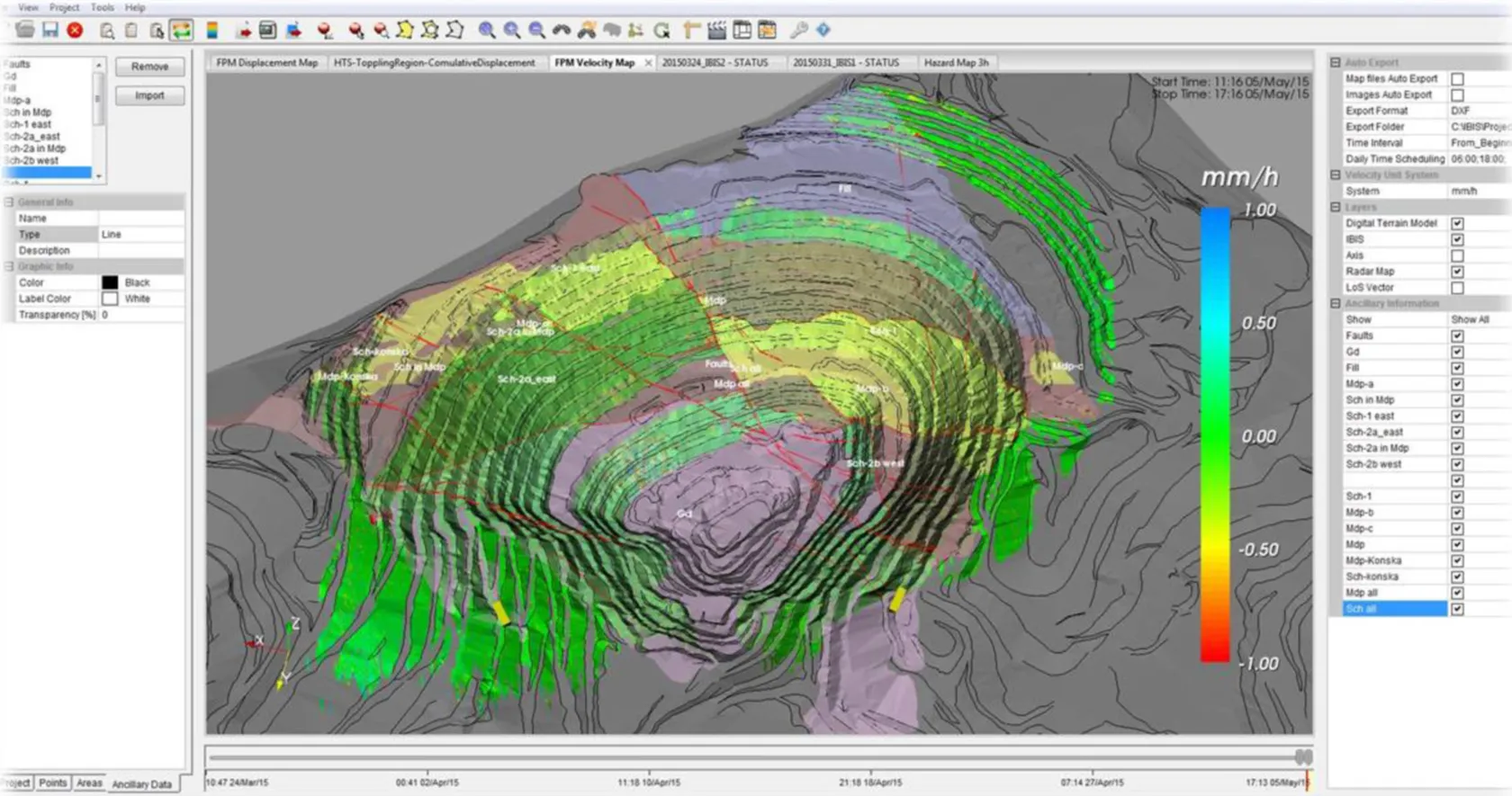Click the Remove button
The image size is (1512, 796).
pyautogui.click(x=149, y=67)
